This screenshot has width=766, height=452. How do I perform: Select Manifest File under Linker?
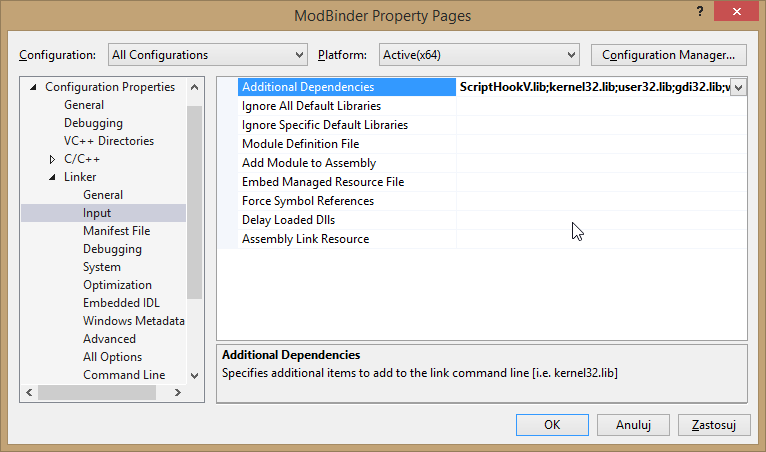point(116,231)
